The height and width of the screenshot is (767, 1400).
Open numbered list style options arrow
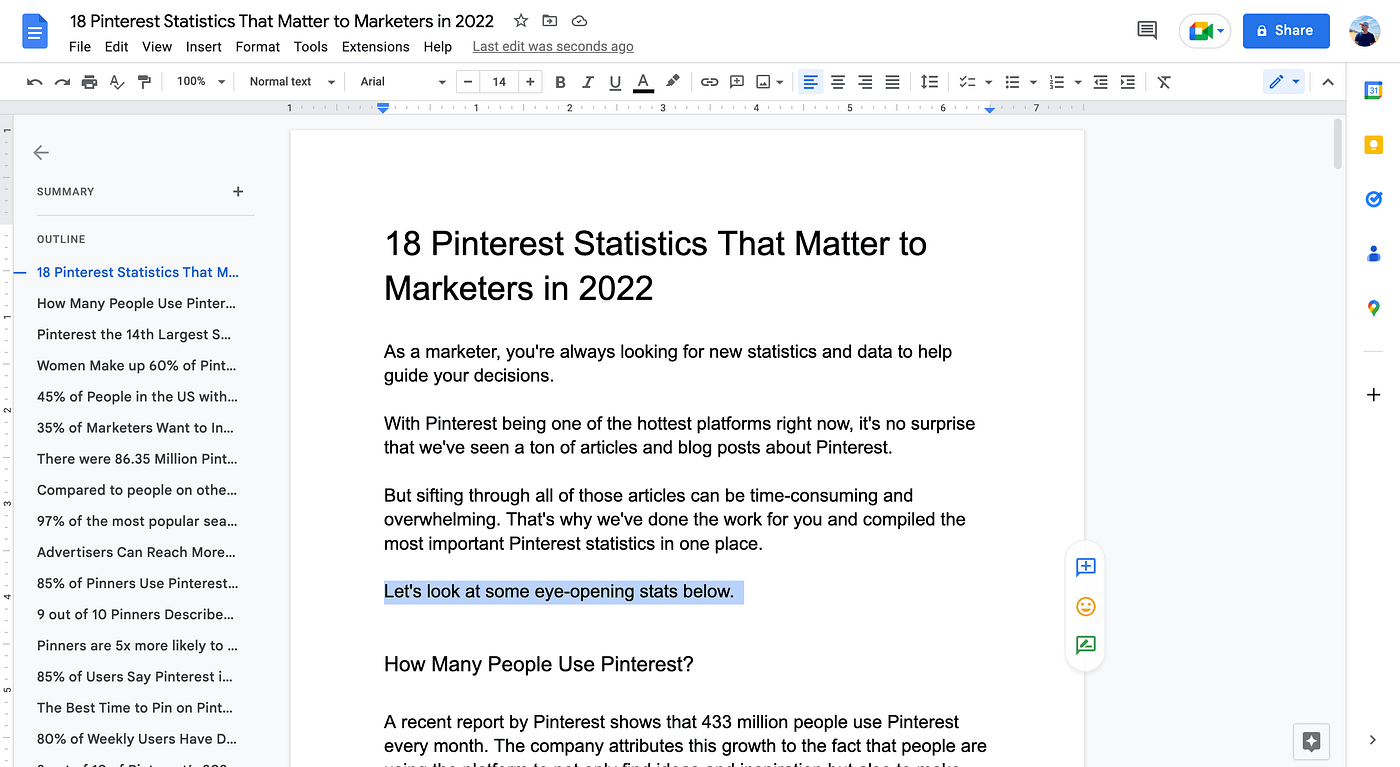tap(1078, 82)
